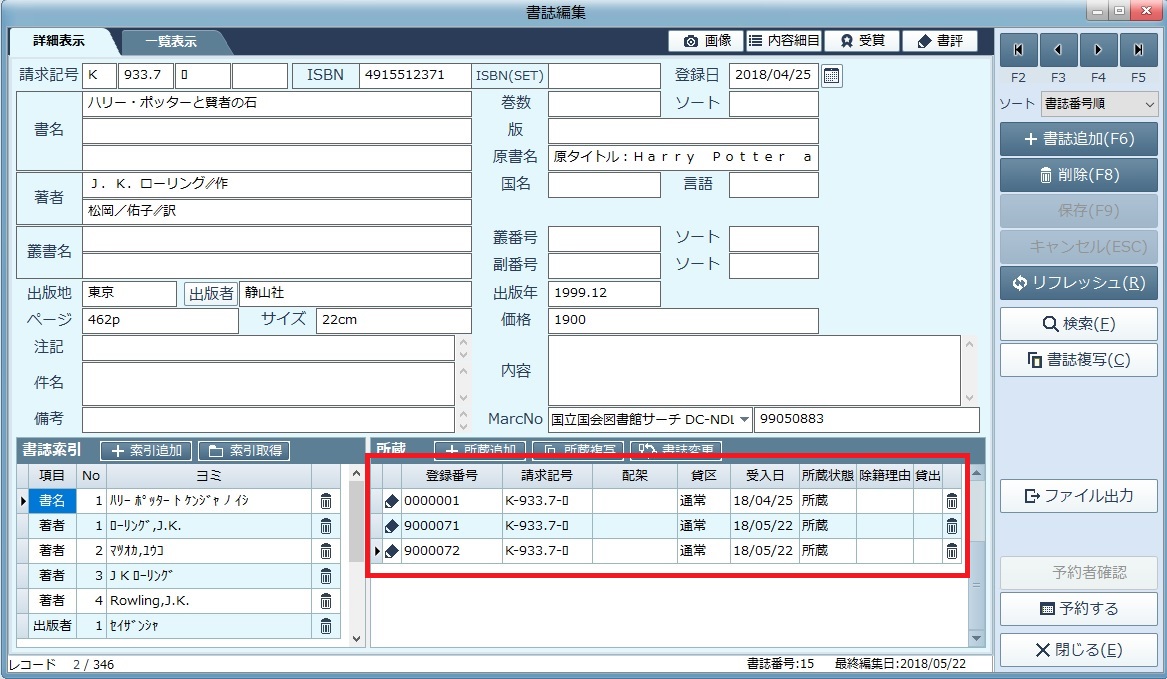1167x679 pixels.
Task: Jump to first record navigation button
Action: (x=1018, y=50)
